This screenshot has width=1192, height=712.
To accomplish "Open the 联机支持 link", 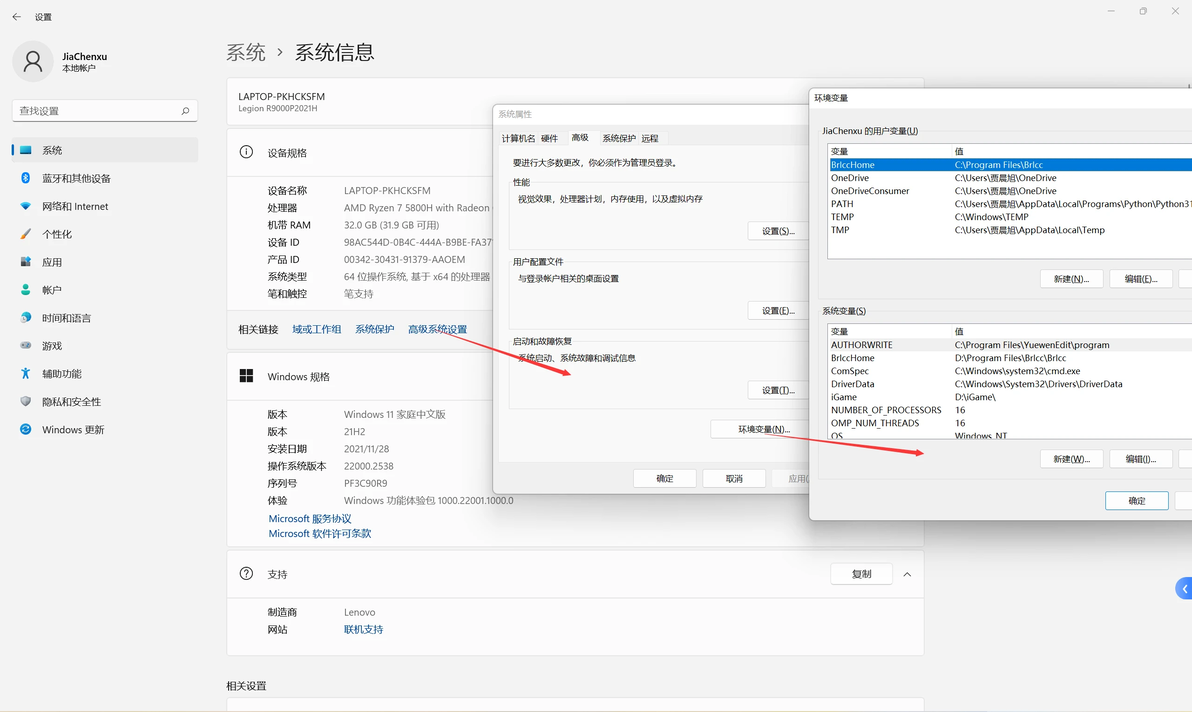I will click(363, 629).
